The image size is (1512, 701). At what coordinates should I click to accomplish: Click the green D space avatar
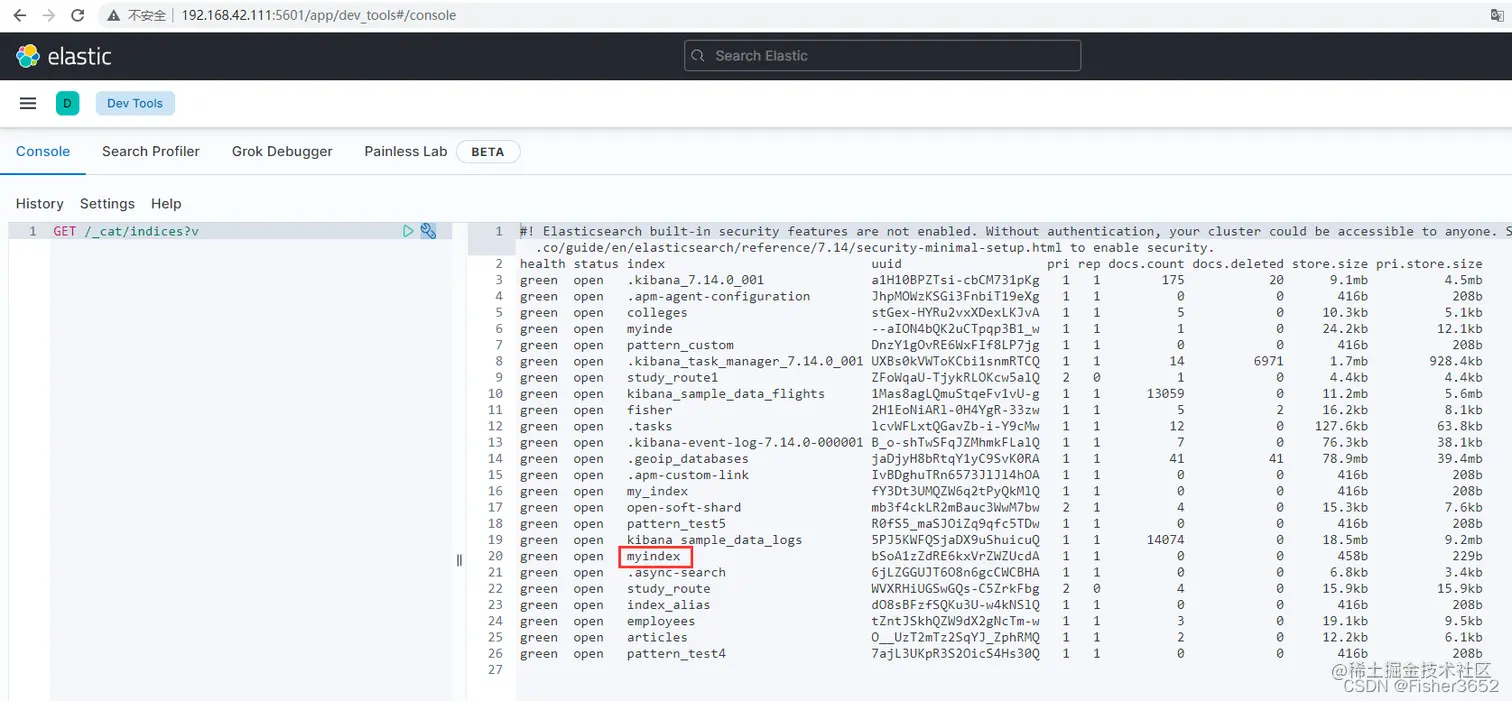pos(67,103)
